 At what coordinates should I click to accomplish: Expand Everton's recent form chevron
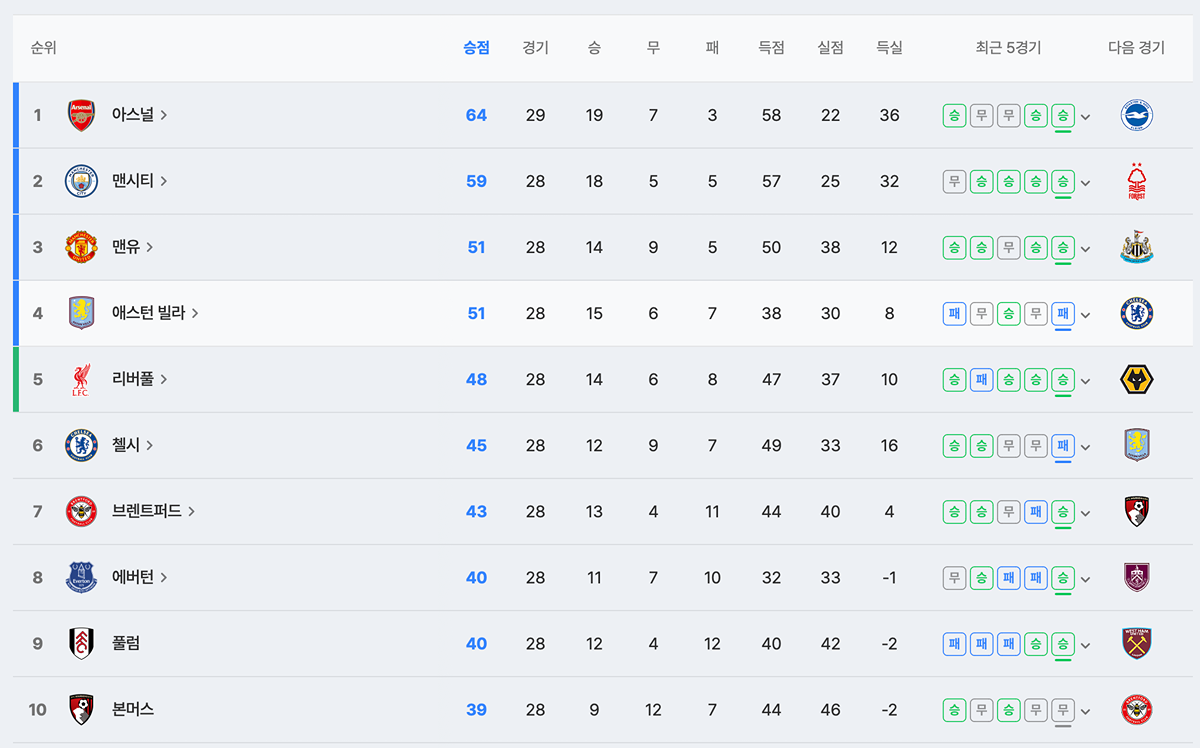tap(1086, 579)
